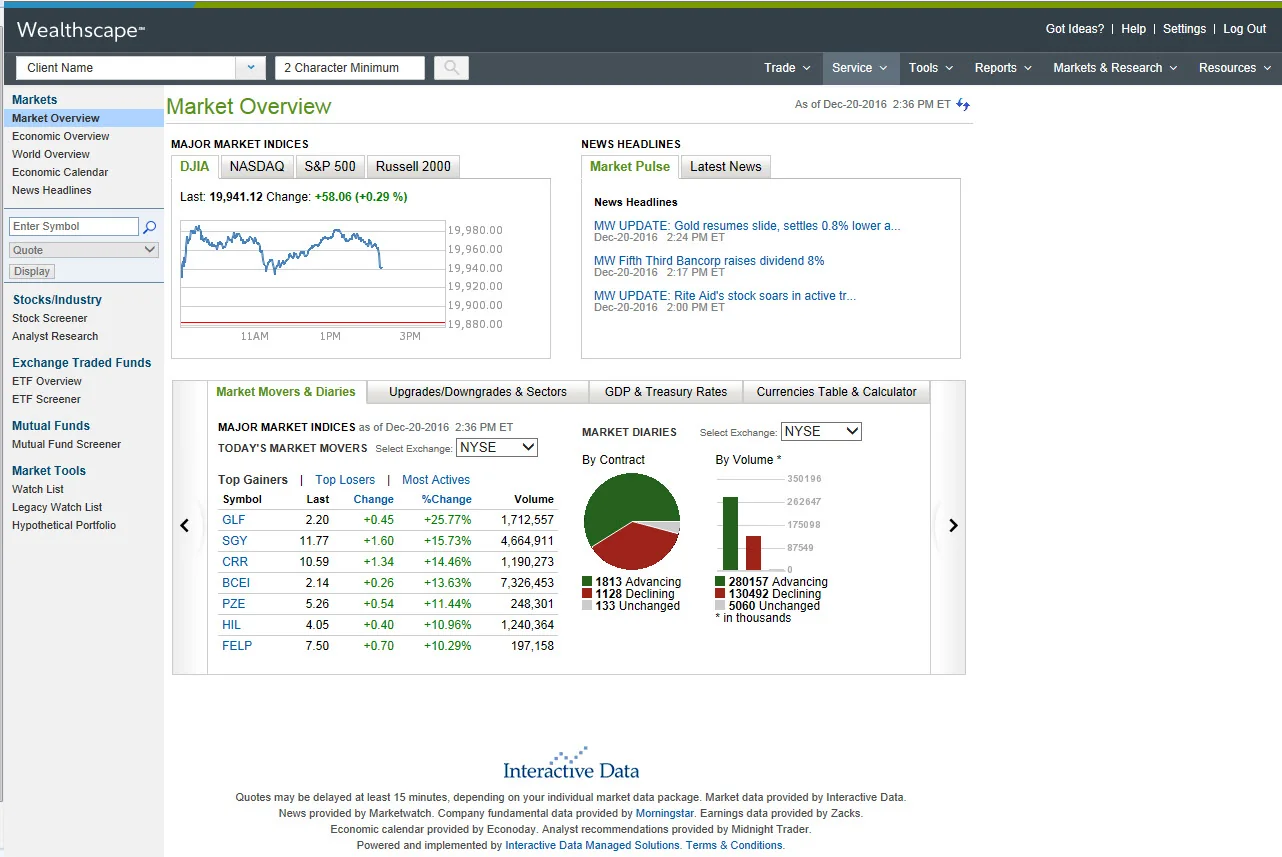The image size is (1282, 857).
Task: Open the Reports menu
Action: [x=1002, y=67]
